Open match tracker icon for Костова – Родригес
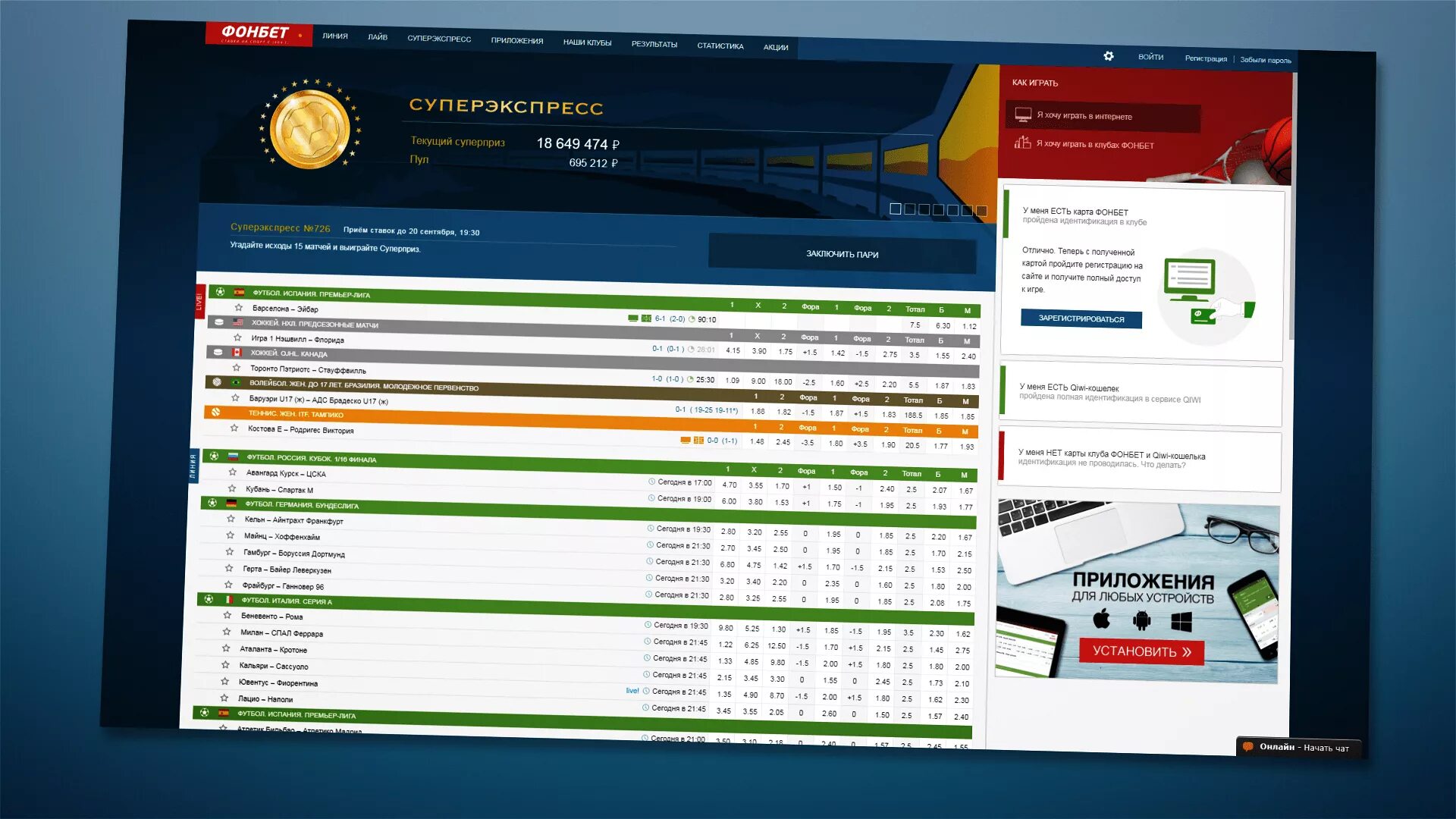Image resolution: width=1456 pixels, height=819 pixels. 698,440
